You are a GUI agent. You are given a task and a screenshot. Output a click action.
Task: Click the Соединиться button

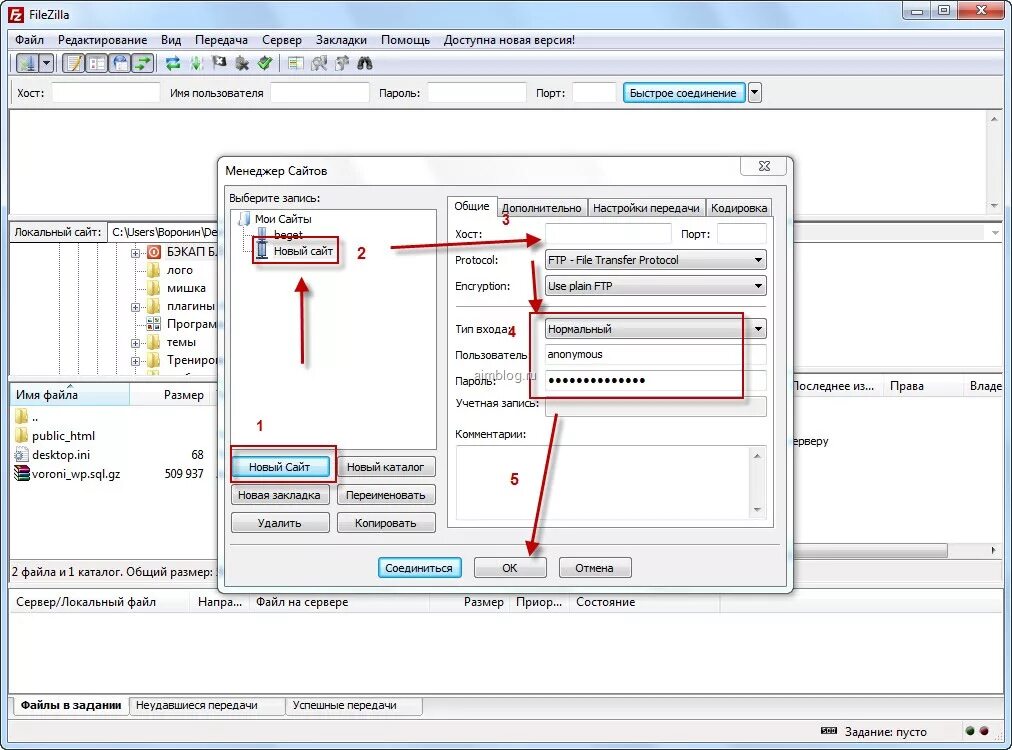coord(419,567)
